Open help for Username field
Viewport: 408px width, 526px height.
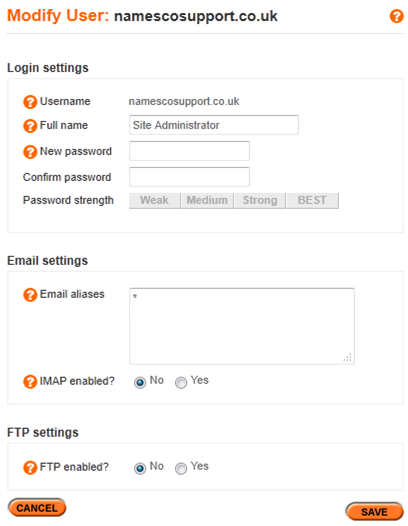pos(30,102)
